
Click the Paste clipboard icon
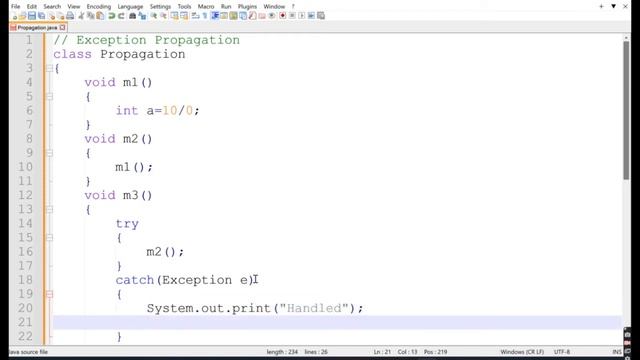tap(100, 16)
